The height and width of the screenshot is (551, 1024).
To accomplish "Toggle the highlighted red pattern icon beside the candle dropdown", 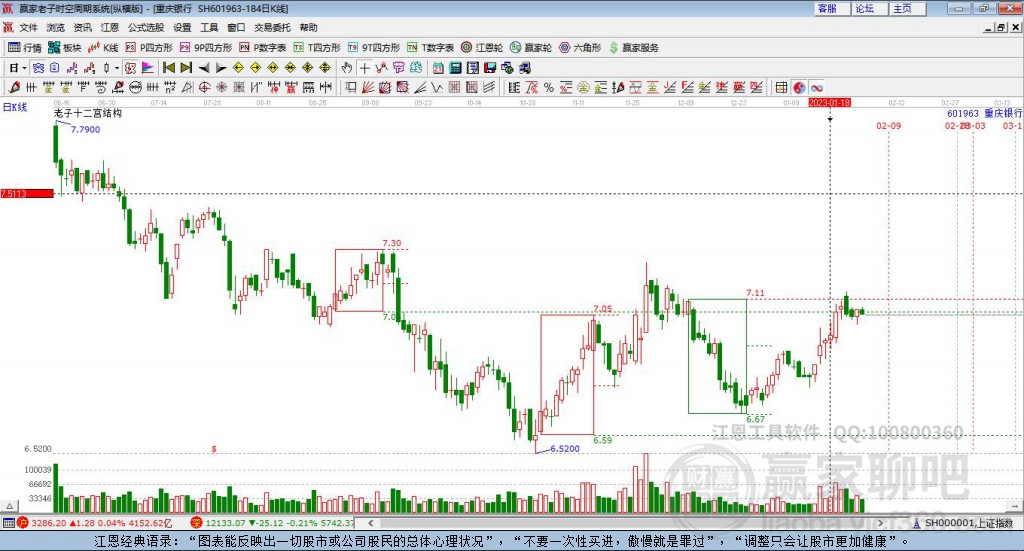I will (131, 68).
